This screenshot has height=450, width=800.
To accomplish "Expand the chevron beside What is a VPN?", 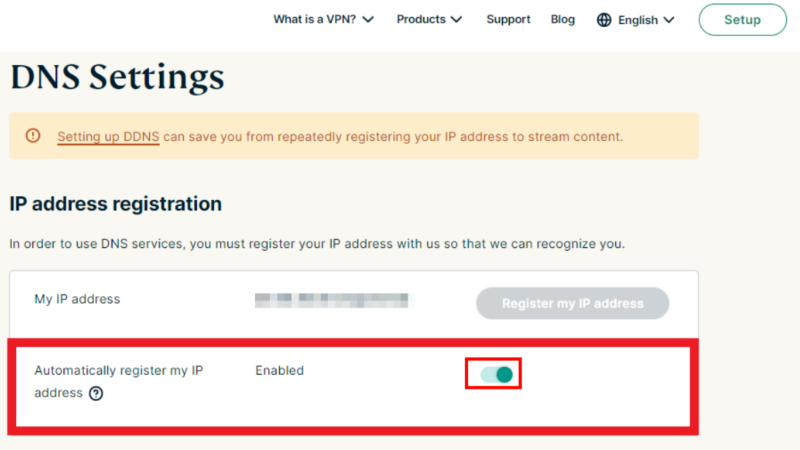I will [x=367, y=20].
